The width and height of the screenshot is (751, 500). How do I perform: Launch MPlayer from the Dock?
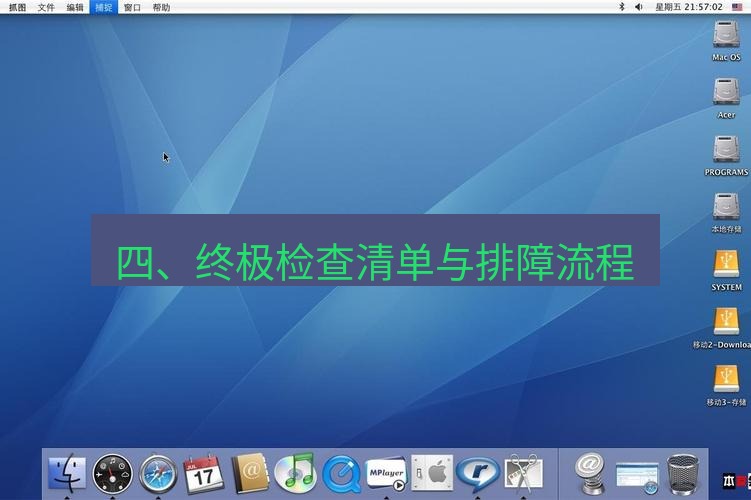tap(386, 474)
